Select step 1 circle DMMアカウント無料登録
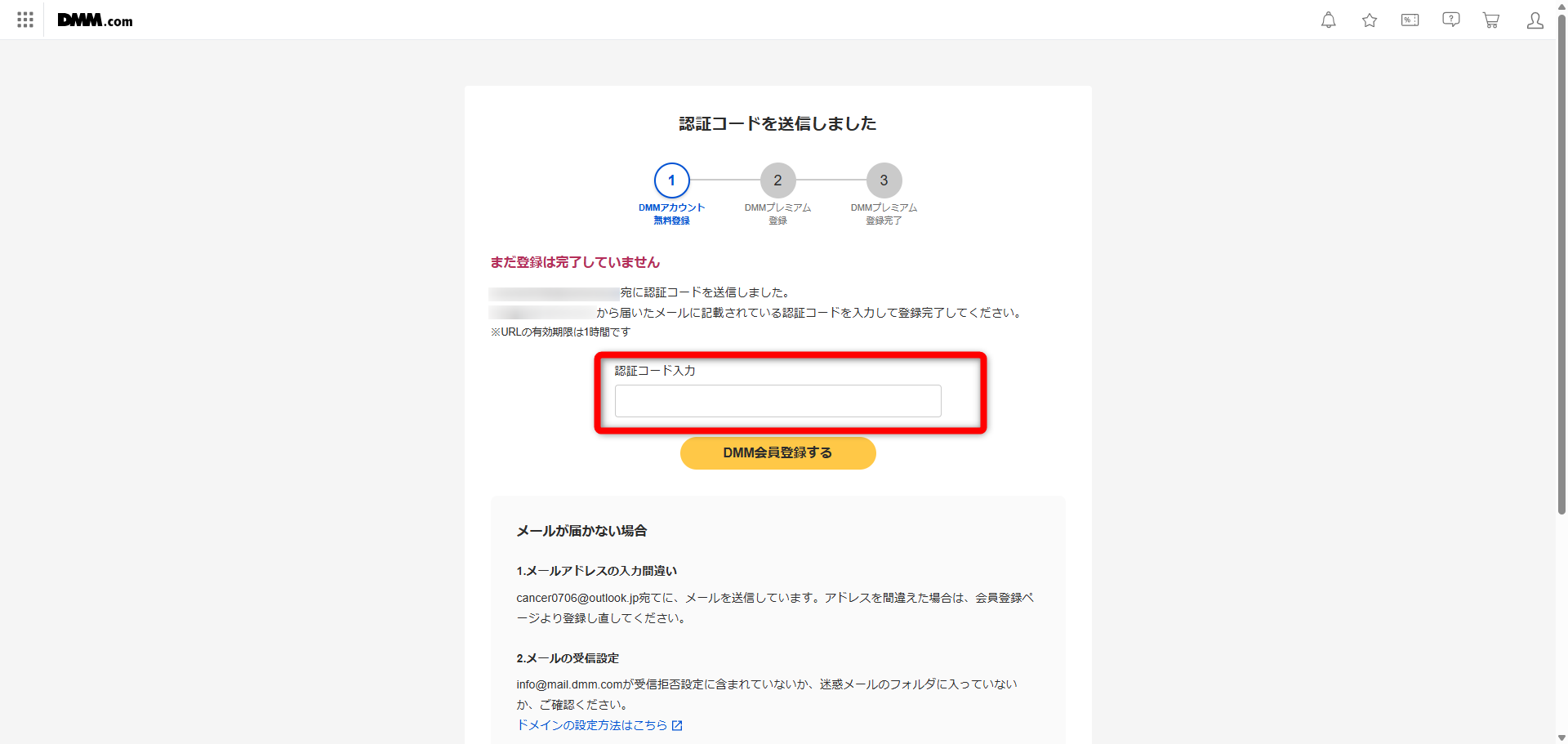1568x744 pixels. [x=672, y=180]
